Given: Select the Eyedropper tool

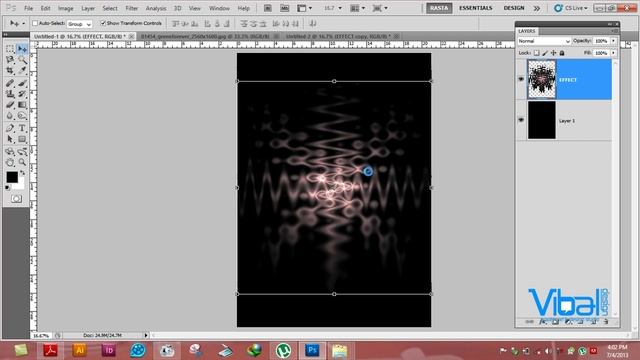Looking at the screenshot, I should [22, 71].
